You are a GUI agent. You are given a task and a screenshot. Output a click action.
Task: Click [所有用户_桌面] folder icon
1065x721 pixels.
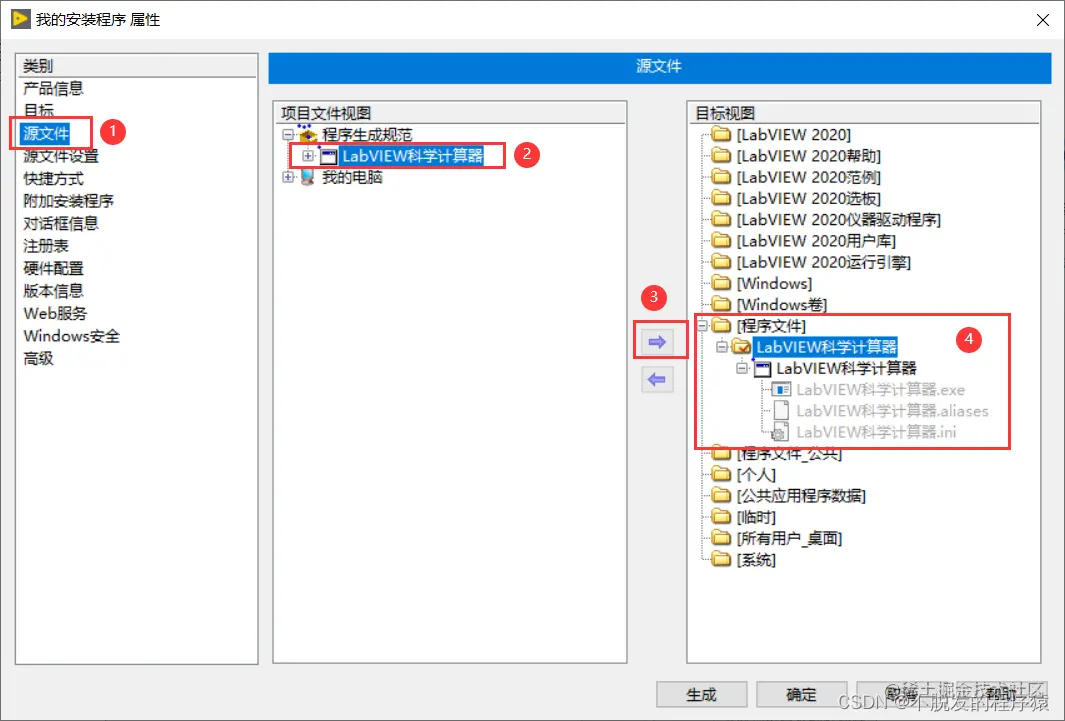click(721, 538)
